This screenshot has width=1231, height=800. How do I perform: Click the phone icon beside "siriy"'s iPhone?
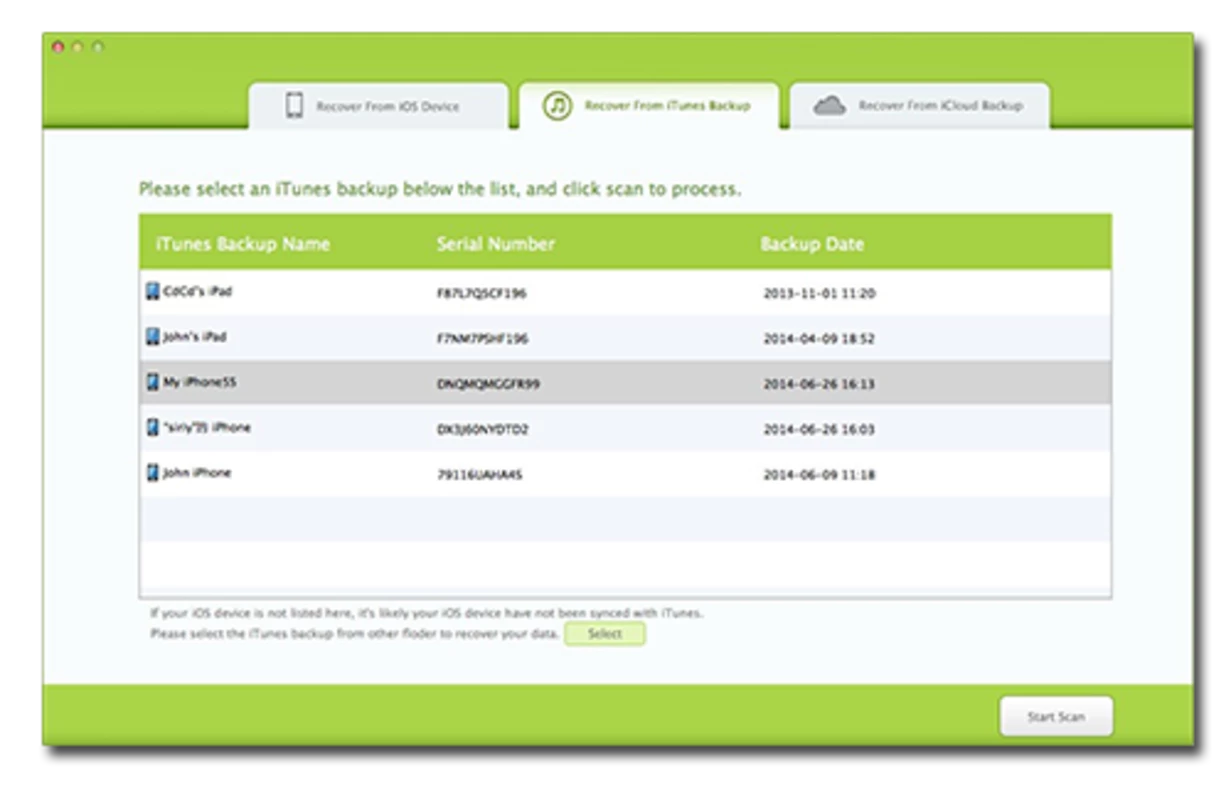click(152, 427)
